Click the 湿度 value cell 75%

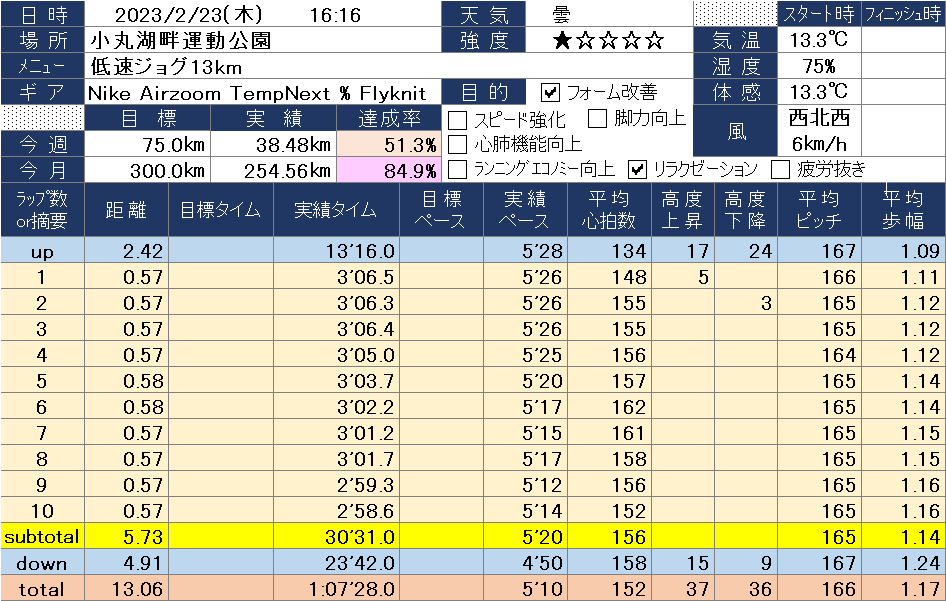click(819, 67)
